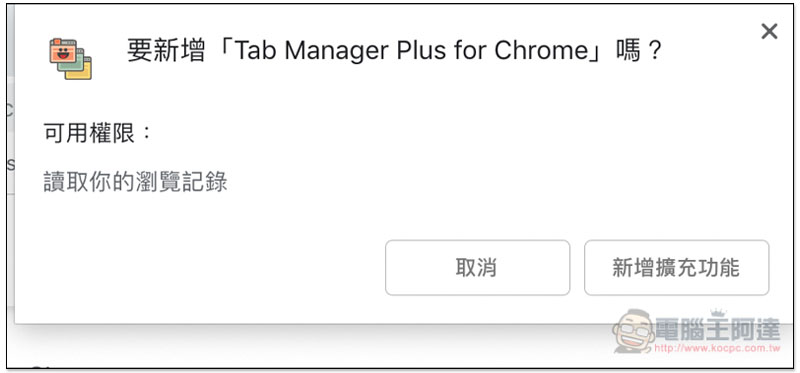Confirm with the 新增擴充功能 button

676,268
